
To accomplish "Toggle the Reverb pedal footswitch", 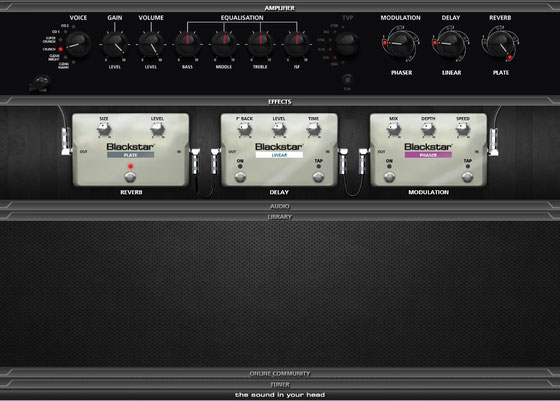I will coord(130,177).
